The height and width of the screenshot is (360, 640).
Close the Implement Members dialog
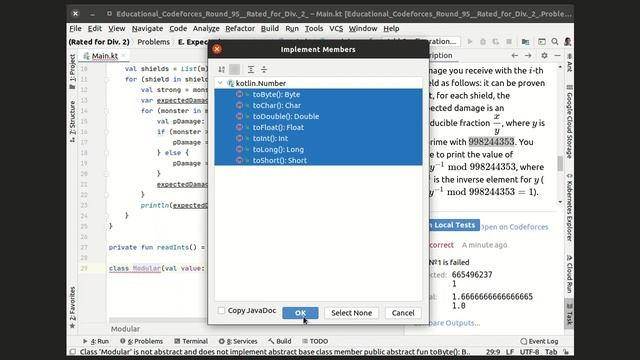[217, 49]
